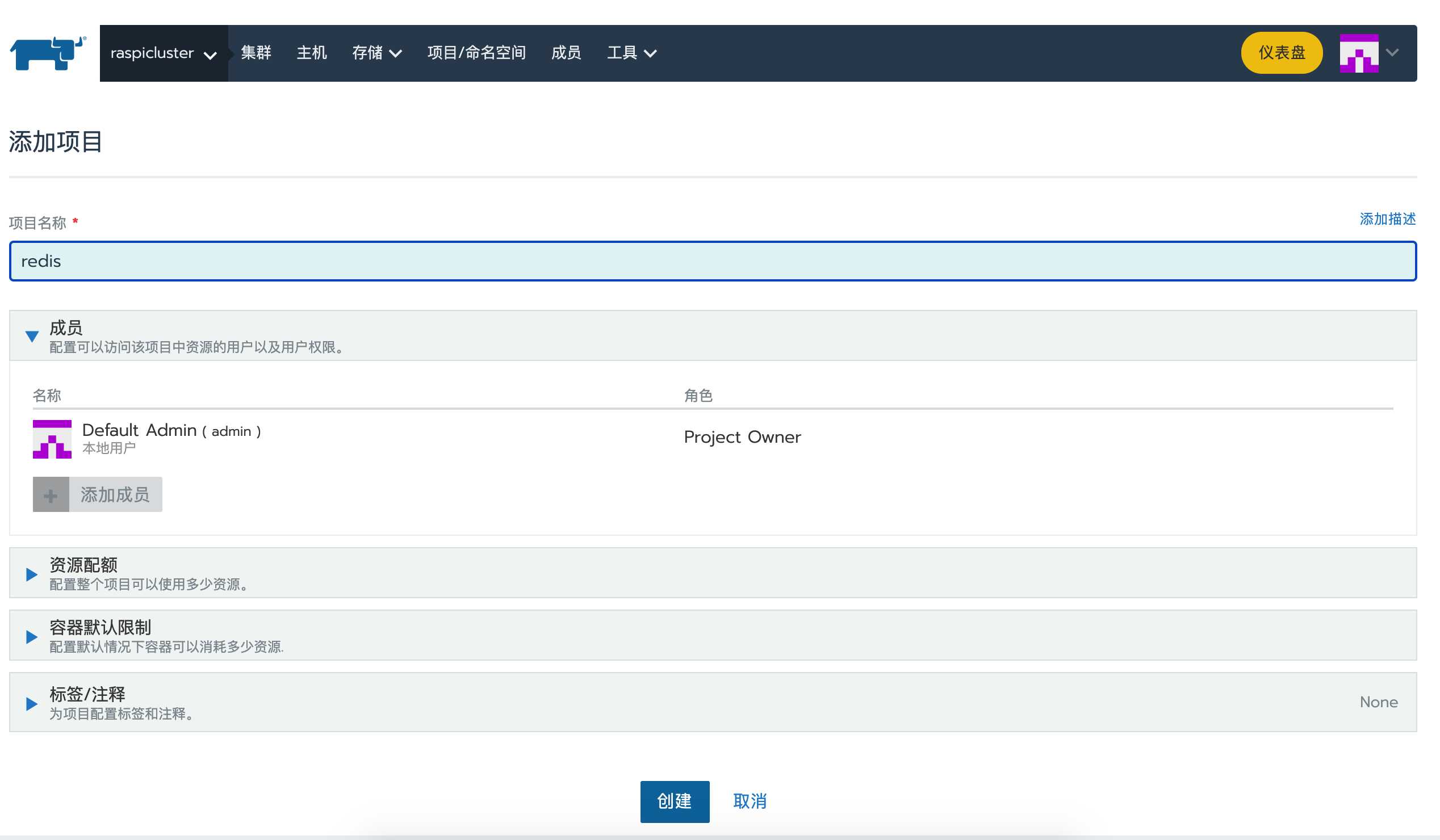Open the 主机 nodes menu item
The image size is (1440, 840).
coord(311,53)
